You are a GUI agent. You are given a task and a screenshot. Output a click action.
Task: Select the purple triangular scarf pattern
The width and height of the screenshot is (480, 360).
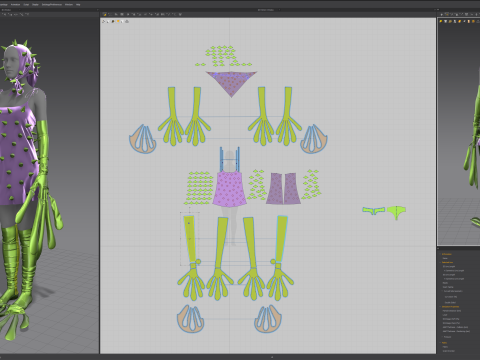pyautogui.click(x=231, y=82)
